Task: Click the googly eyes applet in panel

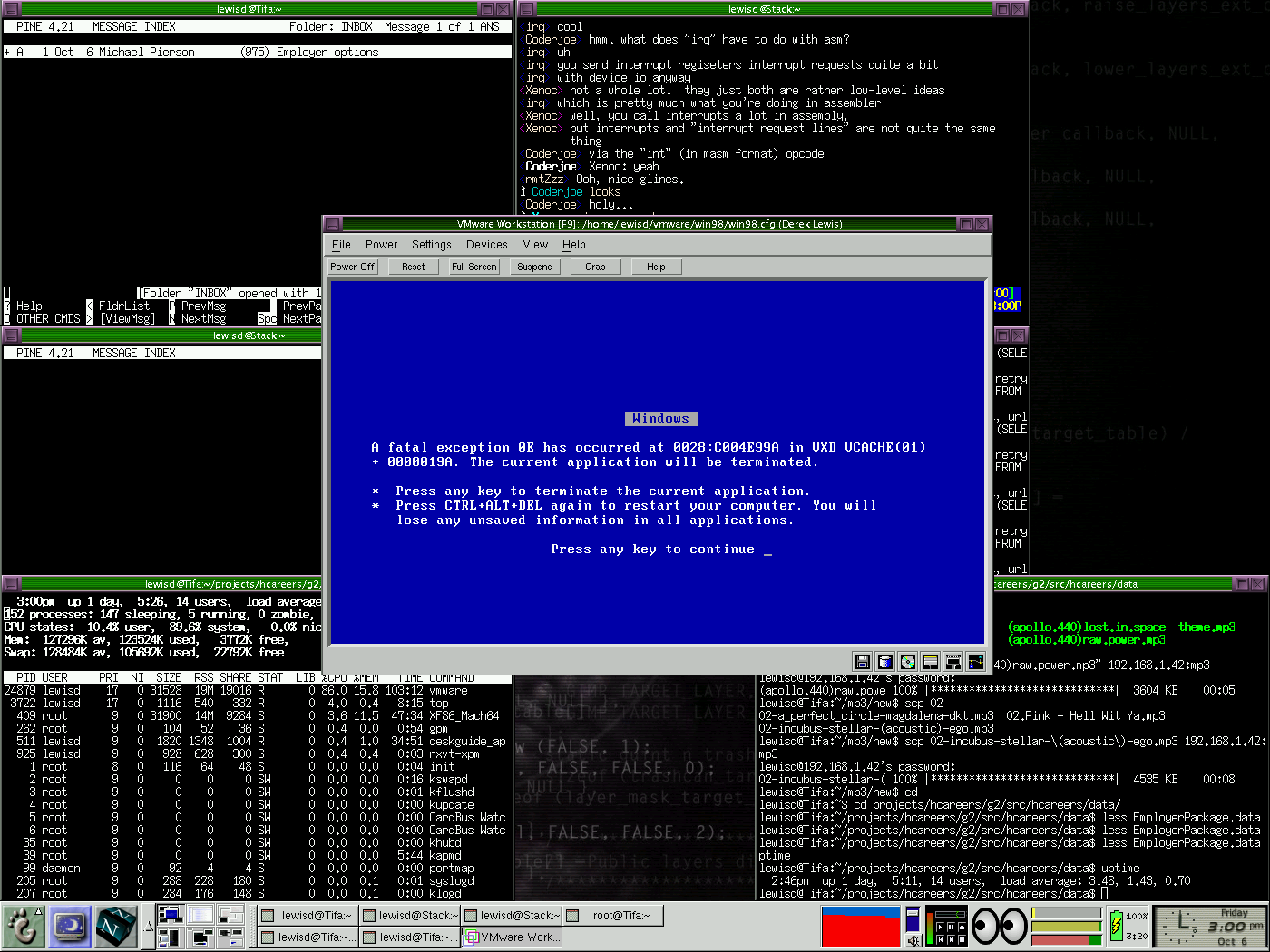Action: (999, 927)
